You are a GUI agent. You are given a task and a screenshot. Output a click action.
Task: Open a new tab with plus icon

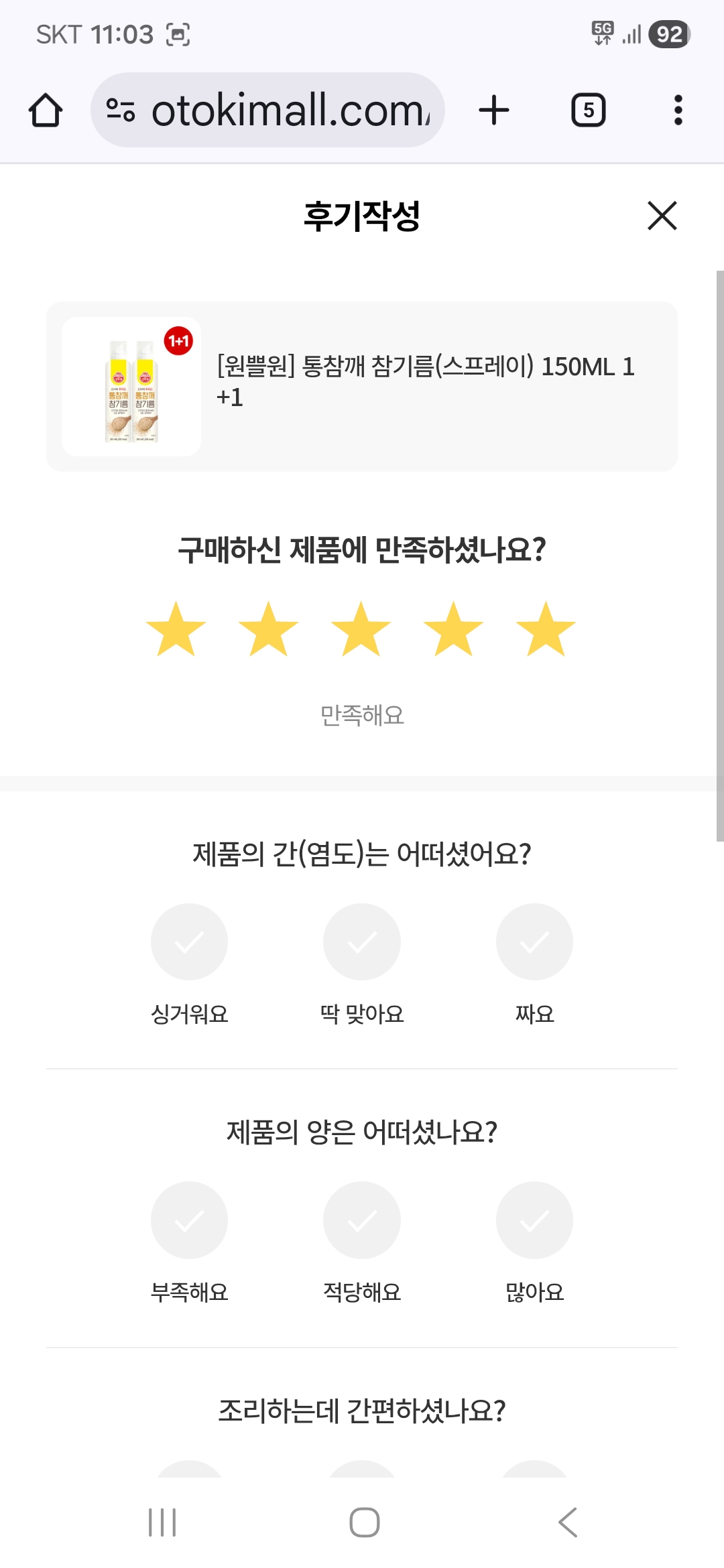[494, 111]
